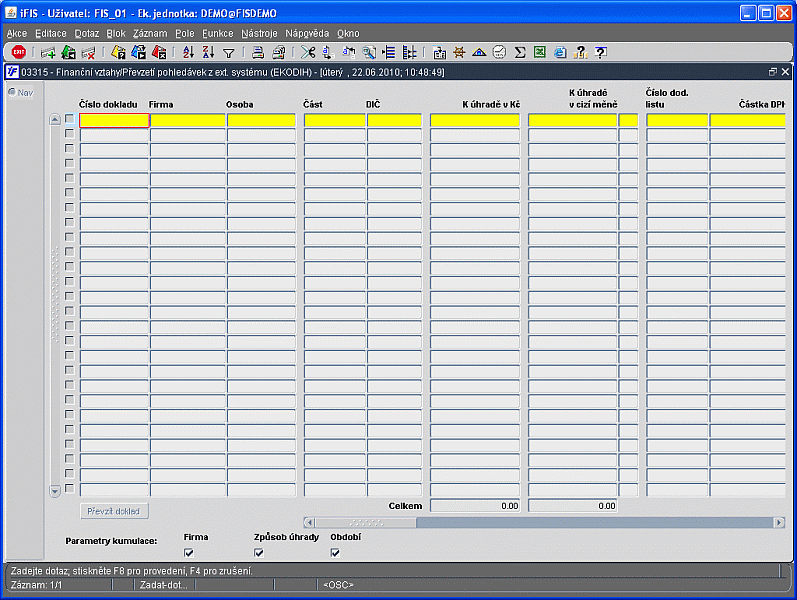Open the Dotaz menu
797x600 pixels.
[87, 34]
